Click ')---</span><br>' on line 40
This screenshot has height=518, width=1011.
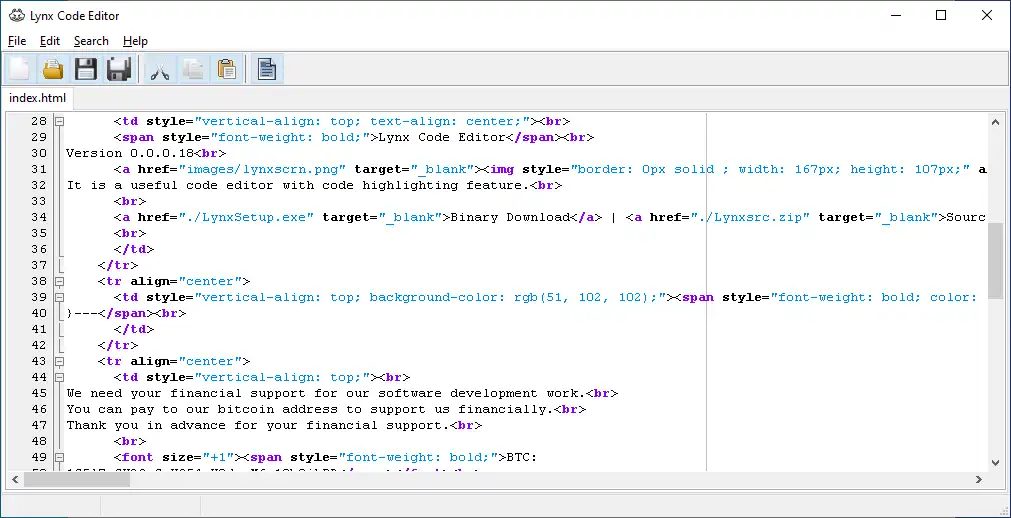pyautogui.click(x=126, y=314)
